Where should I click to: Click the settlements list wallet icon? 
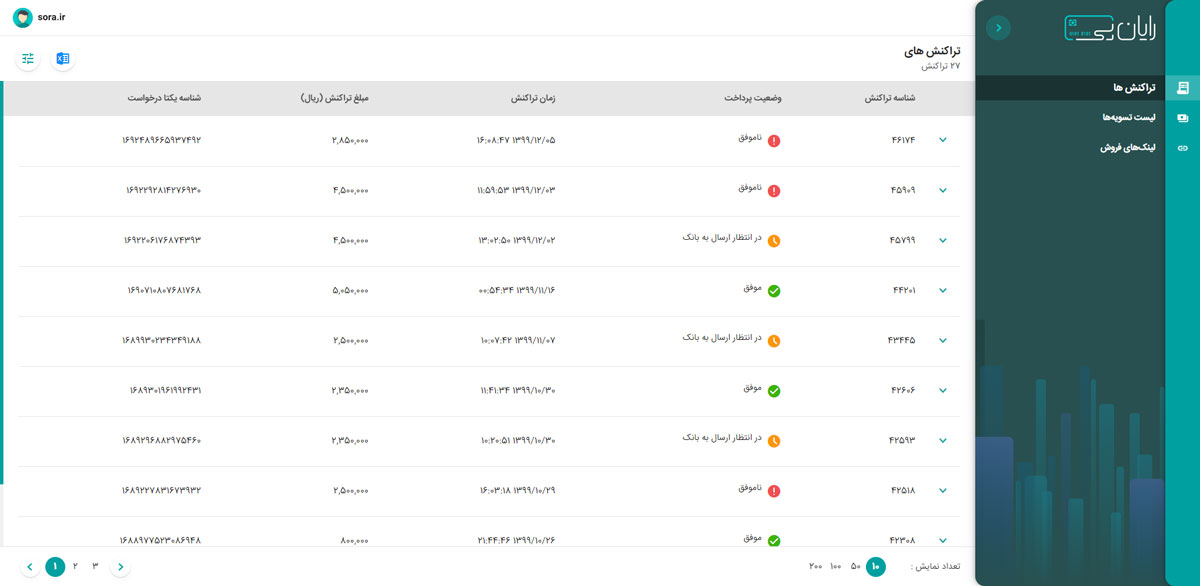point(1183,118)
